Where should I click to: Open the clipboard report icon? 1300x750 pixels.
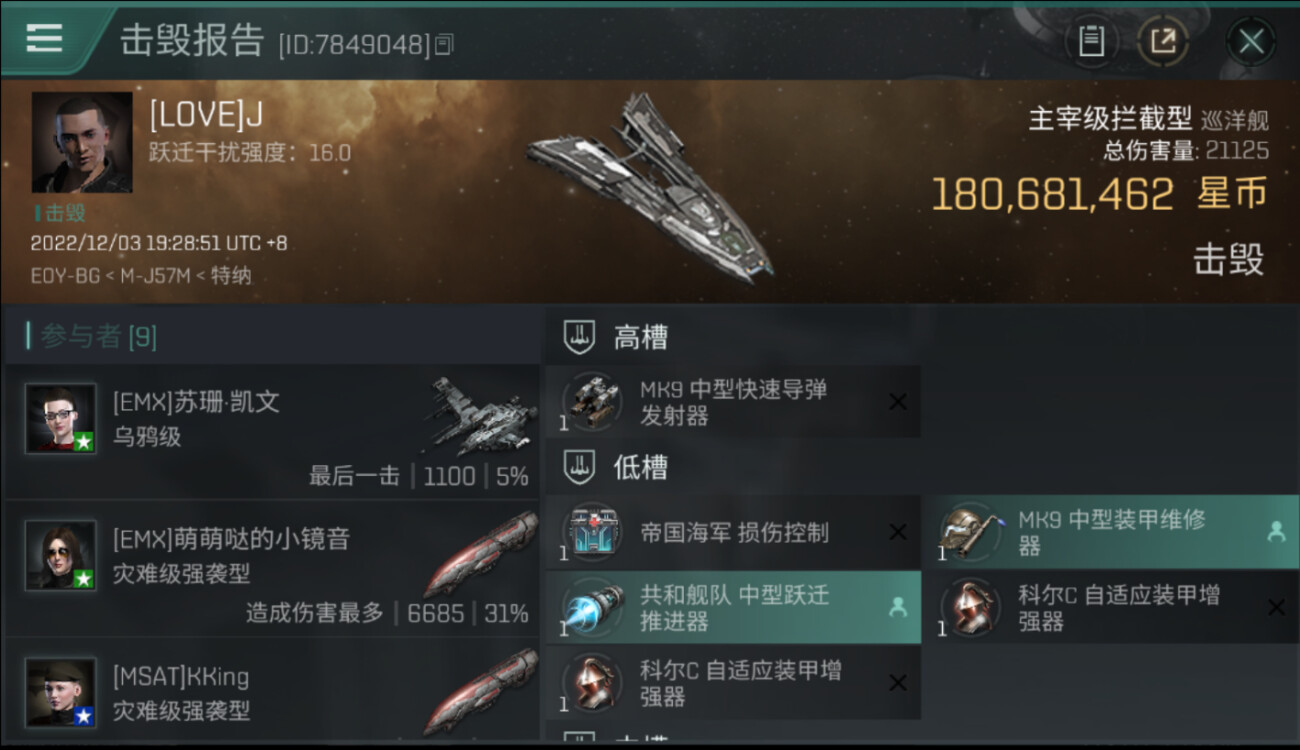click(1091, 42)
